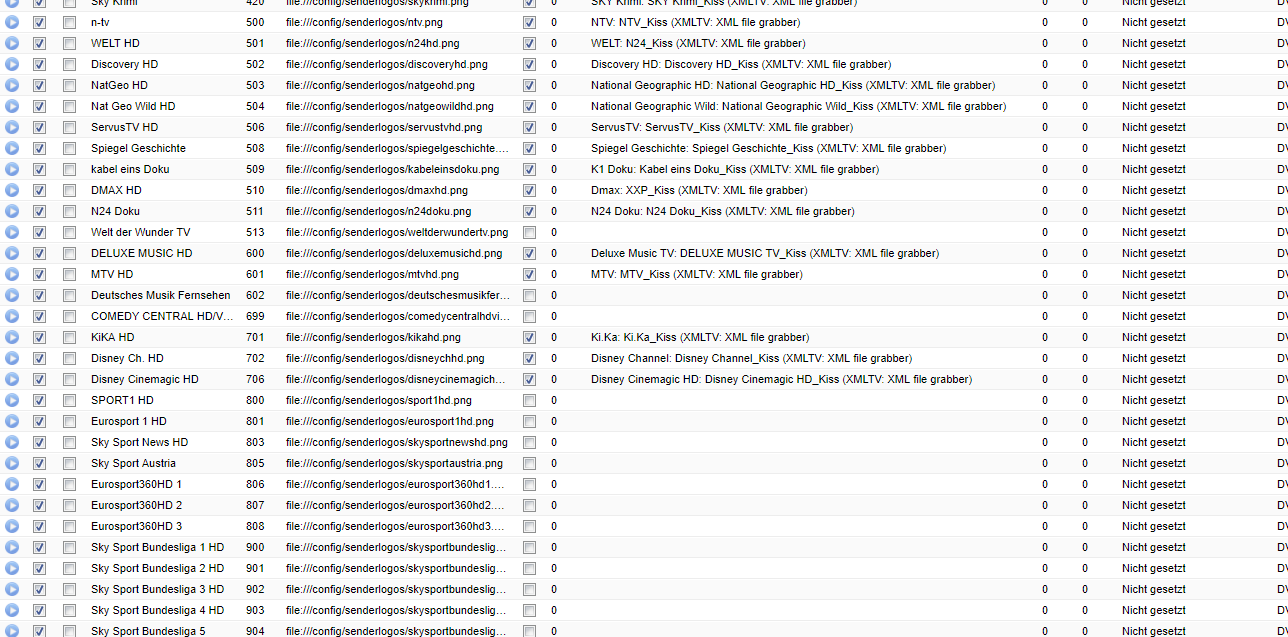Click the natgeowildhd.png icon path
The width and height of the screenshot is (1288, 637).
pyautogui.click(x=389, y=106)
